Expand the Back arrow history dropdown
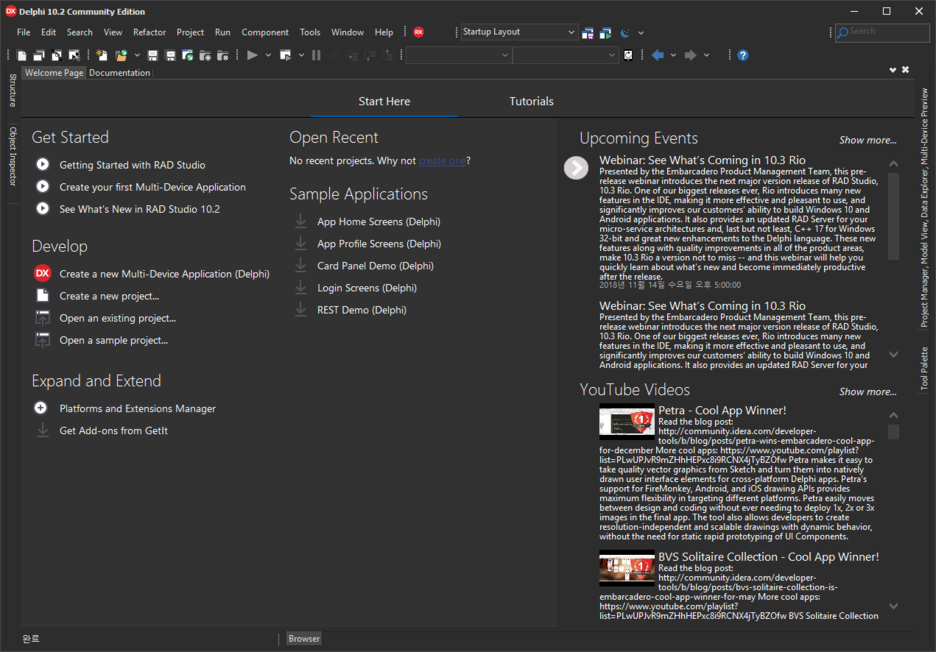The width and height of the screenshot is (936, 652). (673, 56)
